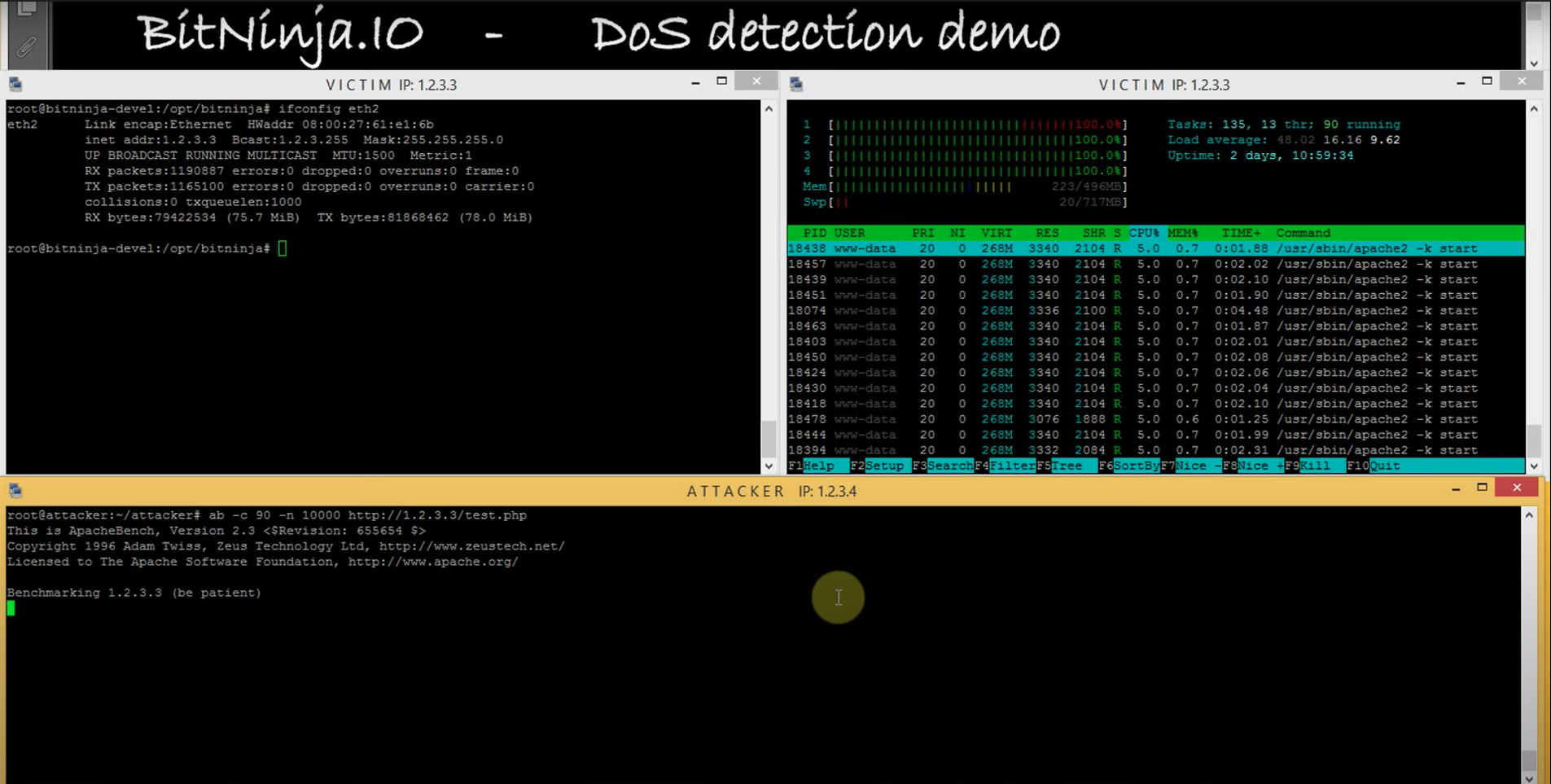The width and height of the screenshot is (1551, 784).
Task: Maximize the htop victim window
Action: click(x=1487, y=81)
